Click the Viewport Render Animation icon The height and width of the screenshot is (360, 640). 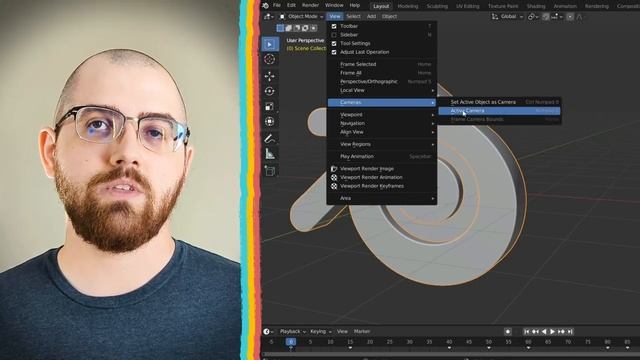334,177
